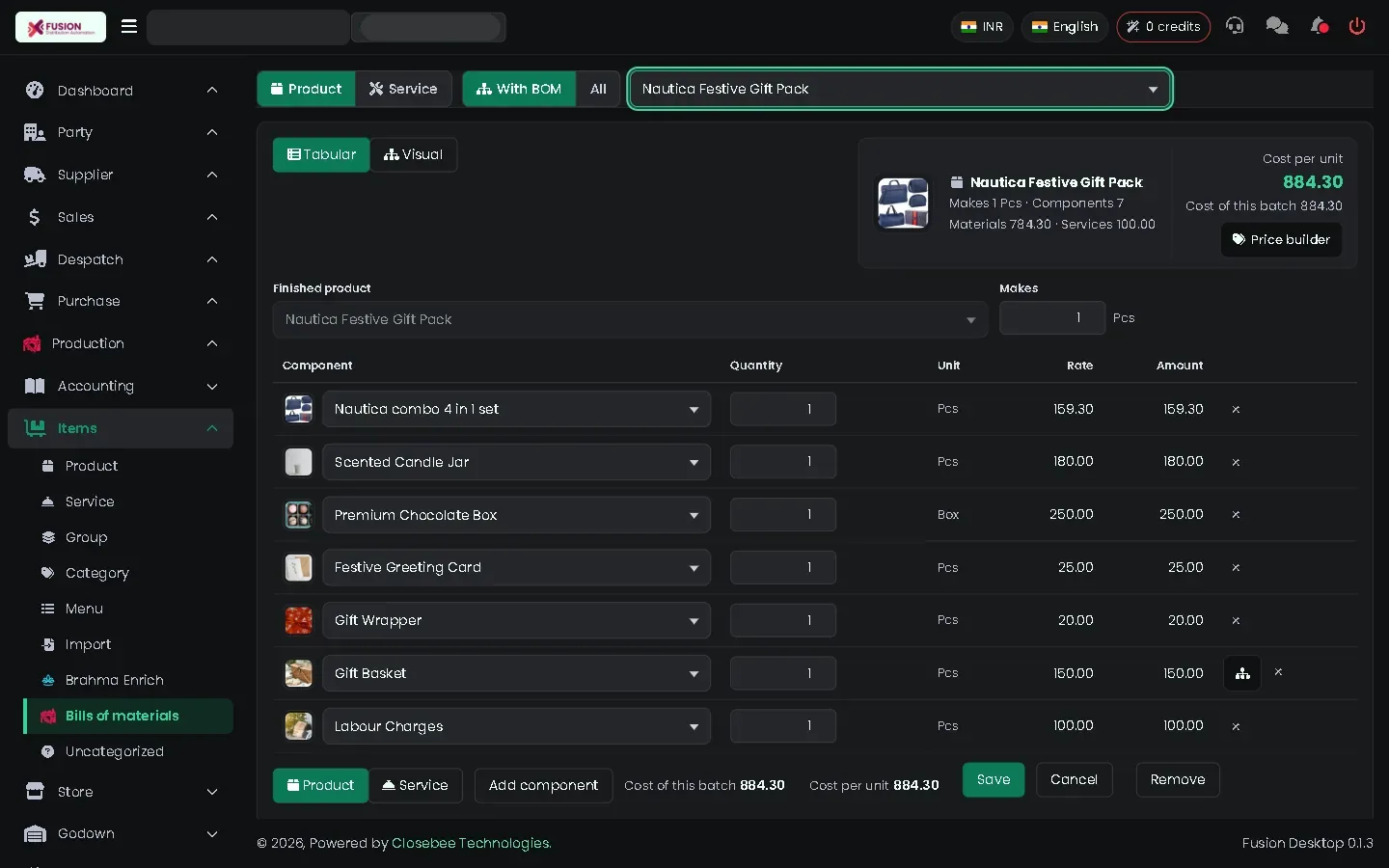This screenshot has height=868, width=1389.
Task: Open the Gift Basket component dropdown
Action: 516,673
